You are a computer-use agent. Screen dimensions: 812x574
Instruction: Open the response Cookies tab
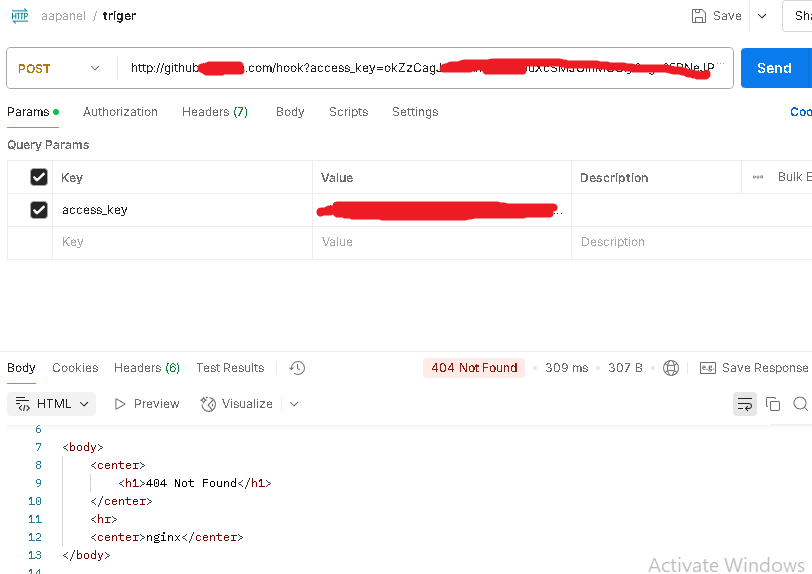pyautogui.click(x=75, y=368)
